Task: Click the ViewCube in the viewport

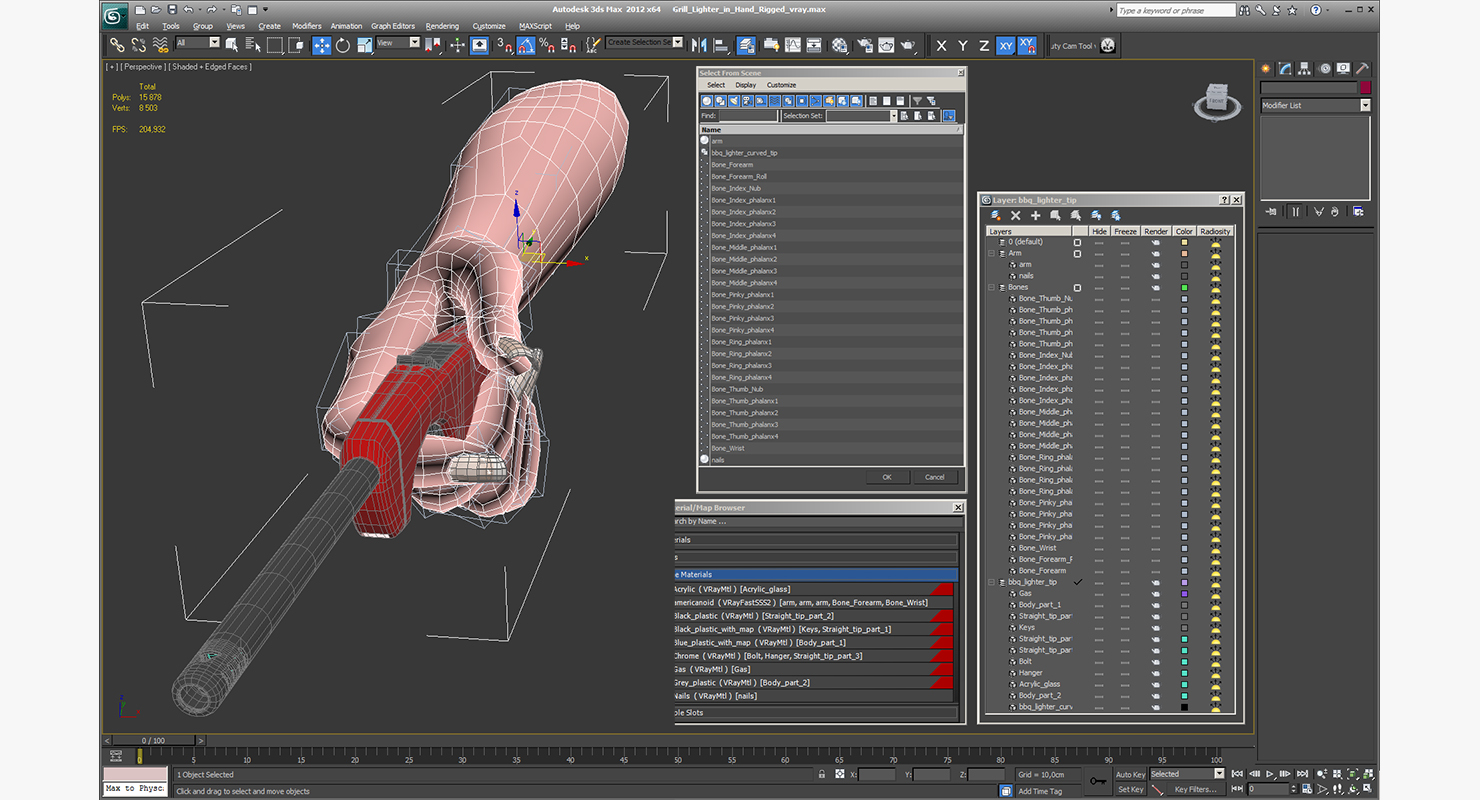Action: pyautogui.click(x=1216, y=100)
